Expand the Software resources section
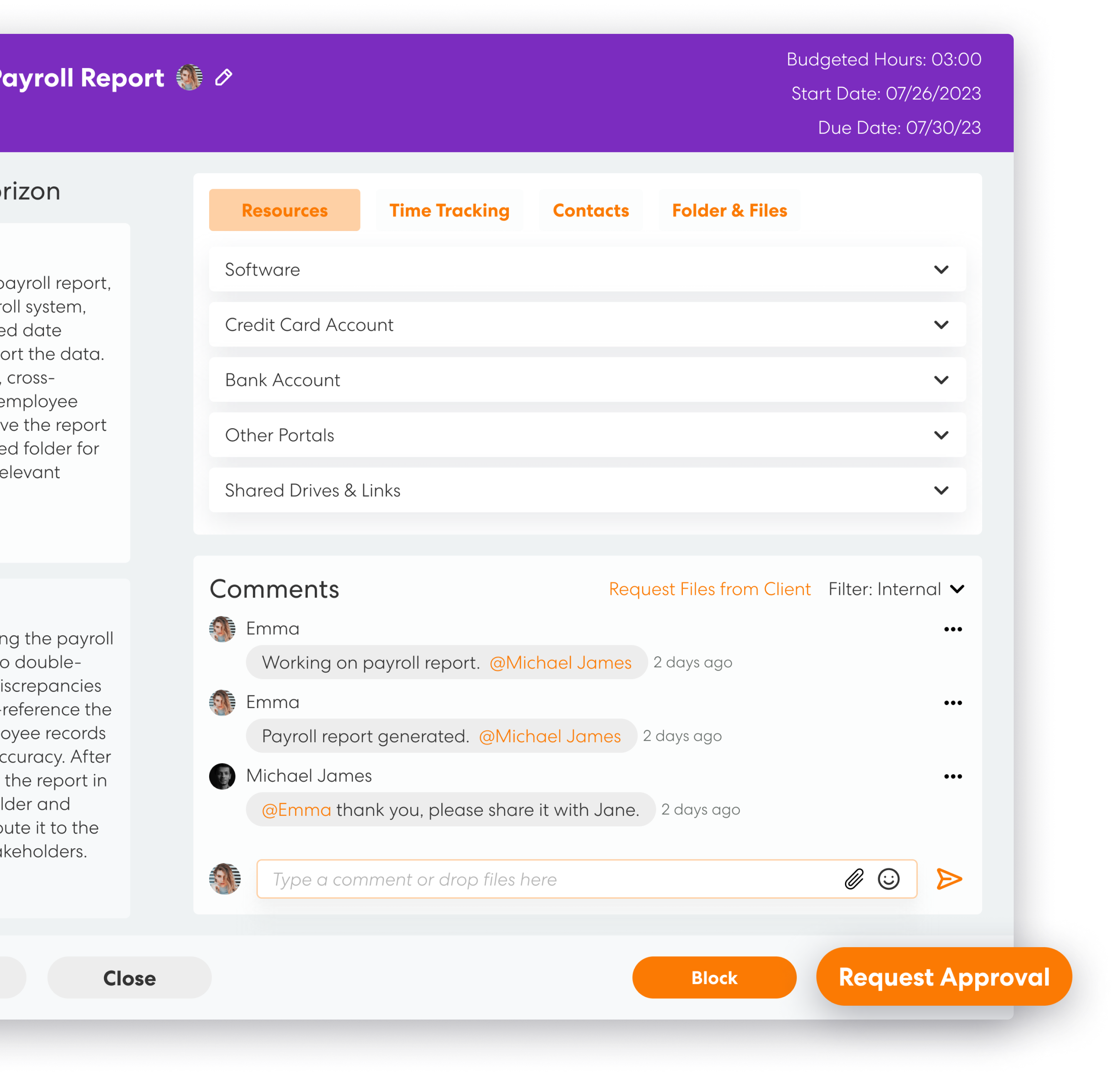 click(941, 270)
